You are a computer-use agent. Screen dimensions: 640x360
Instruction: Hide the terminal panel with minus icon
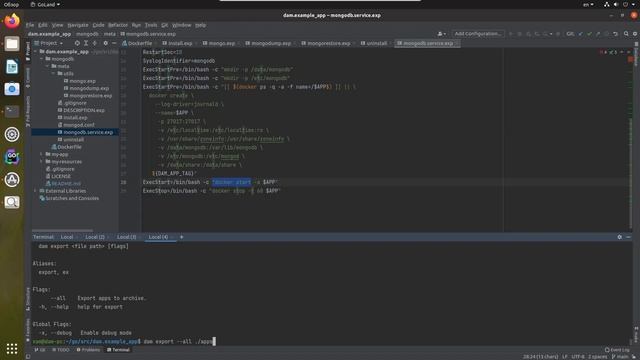click(628, 237)
